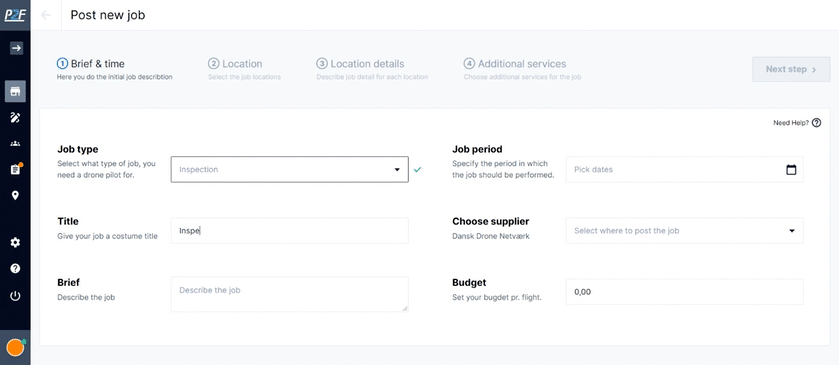
Task: Open the map location pin icon
Action: 15,195
